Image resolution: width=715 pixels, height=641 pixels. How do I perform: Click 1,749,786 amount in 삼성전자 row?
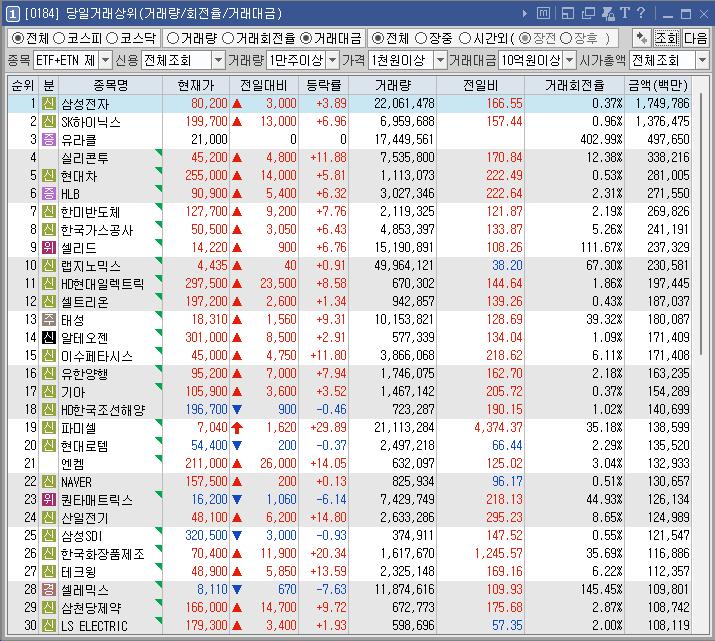663,103
